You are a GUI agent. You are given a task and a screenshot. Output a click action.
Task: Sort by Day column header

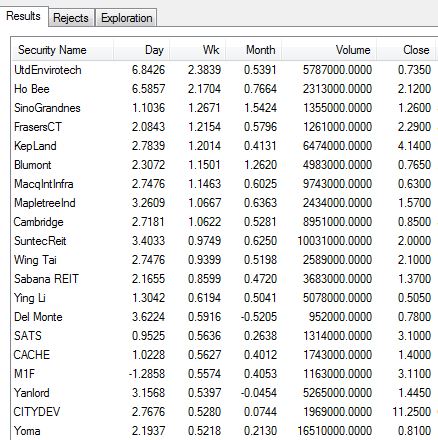click(x=142, y=50)
